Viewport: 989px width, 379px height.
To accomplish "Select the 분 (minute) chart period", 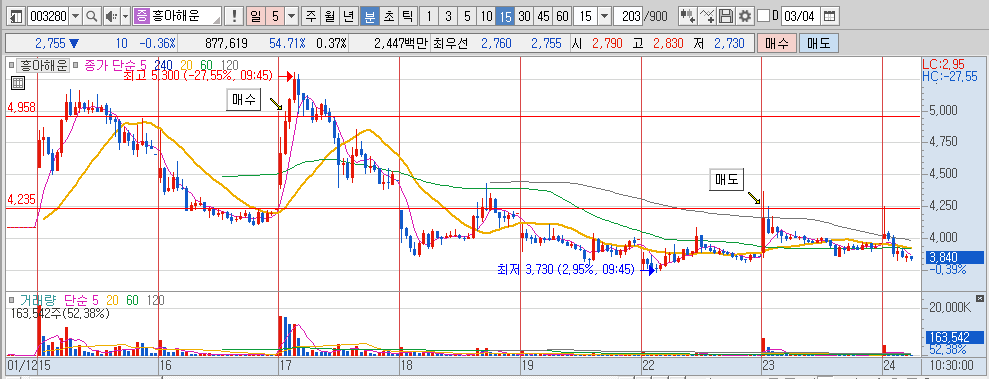I will (x=370, y=16).
